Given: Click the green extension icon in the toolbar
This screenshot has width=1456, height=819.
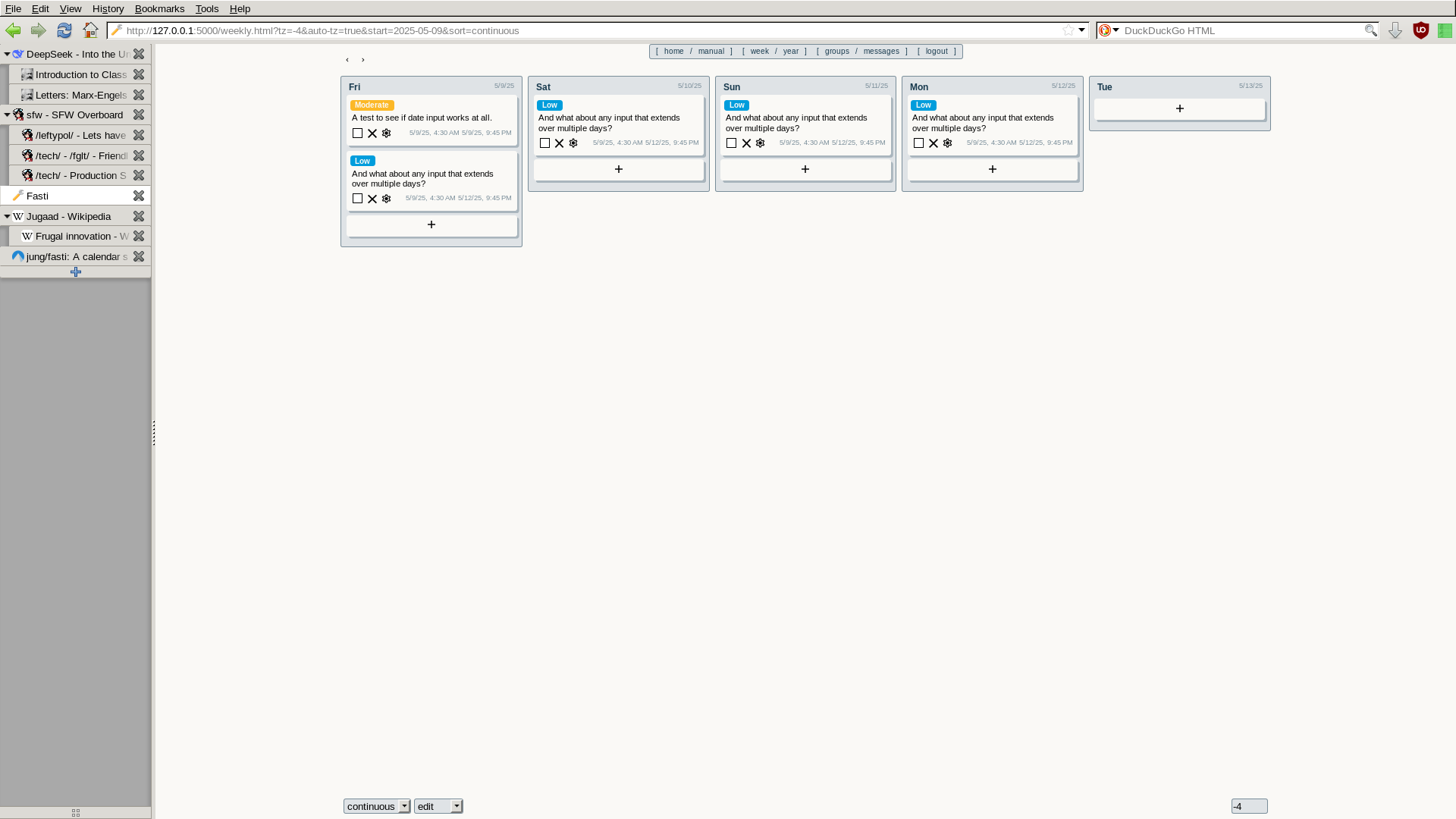Looking at the screenshot, I should tap(1445, 30).
